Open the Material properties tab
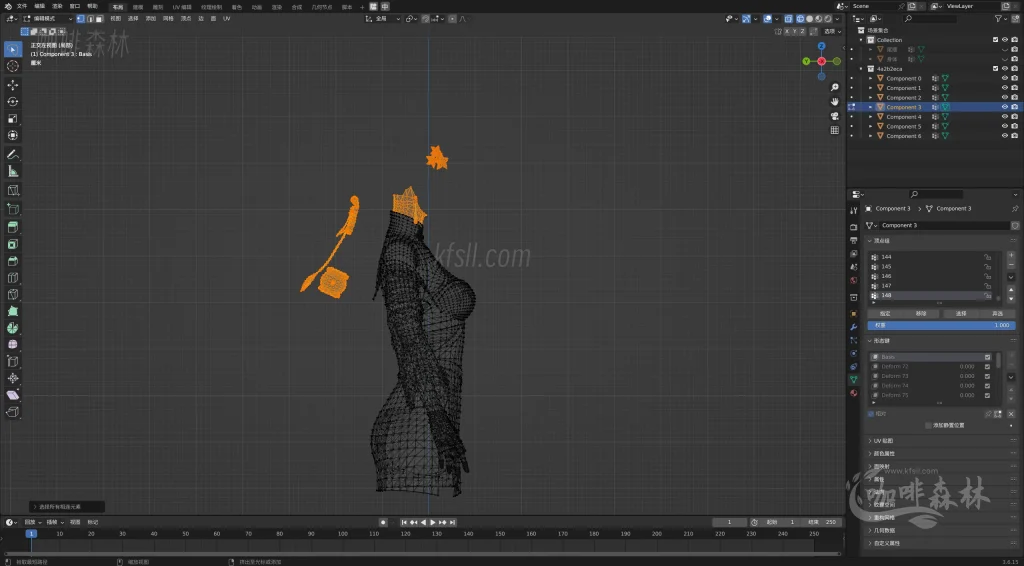Viewport: 1024px width, 566px height. click(x=854, y=393)
